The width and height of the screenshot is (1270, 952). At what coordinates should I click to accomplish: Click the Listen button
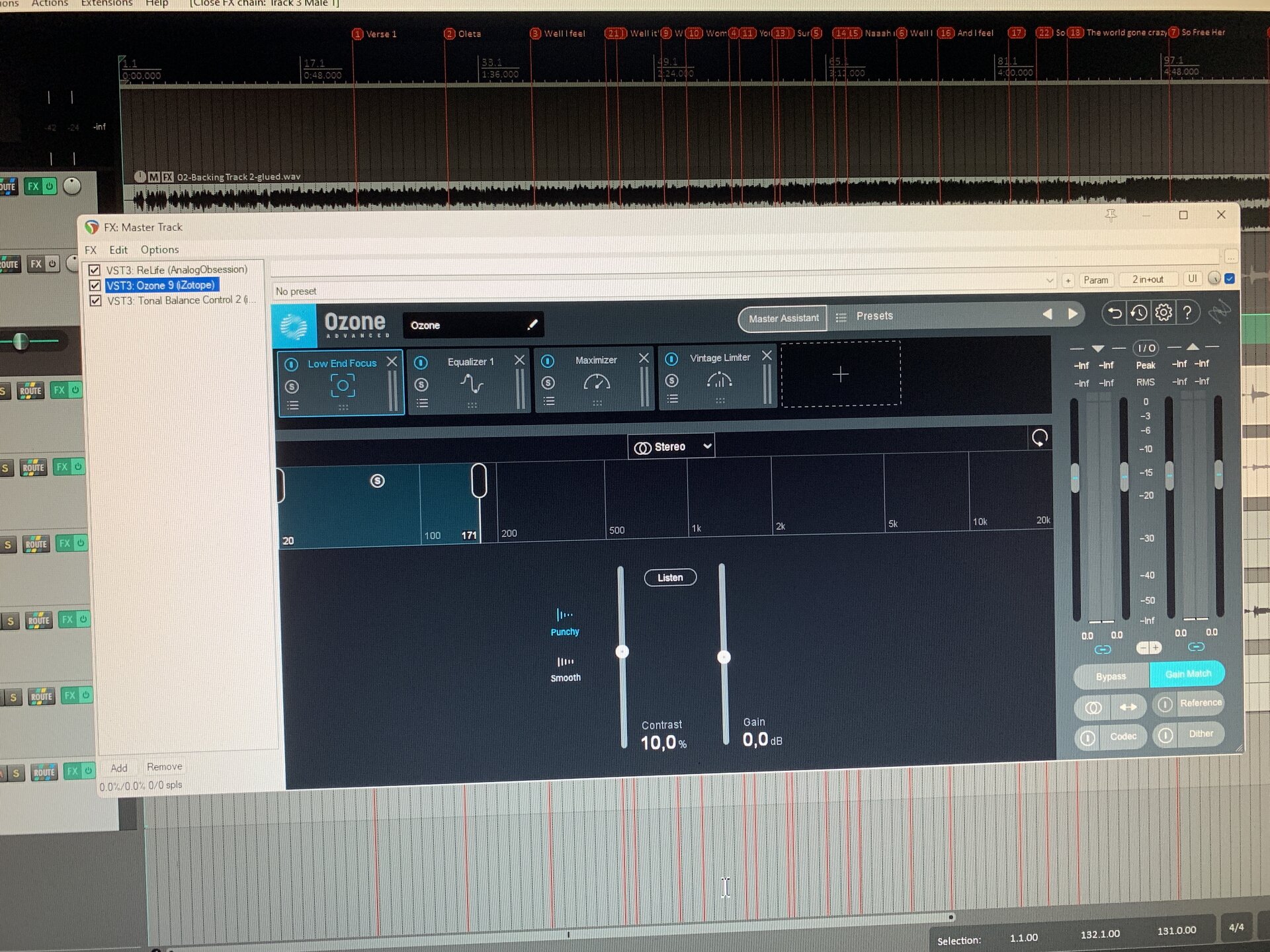click(670, 578)
